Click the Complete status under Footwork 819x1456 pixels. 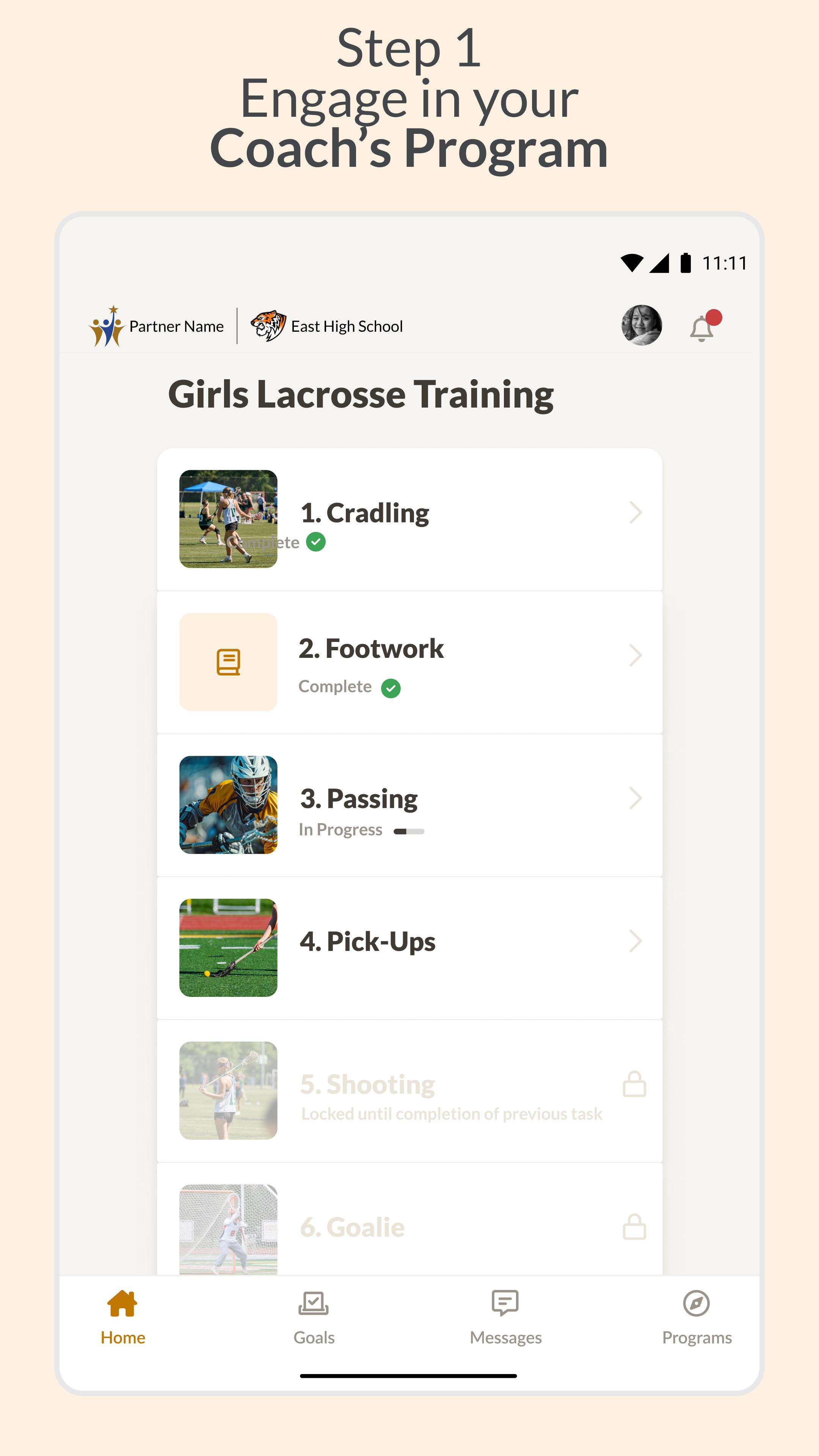coord(334,686)
